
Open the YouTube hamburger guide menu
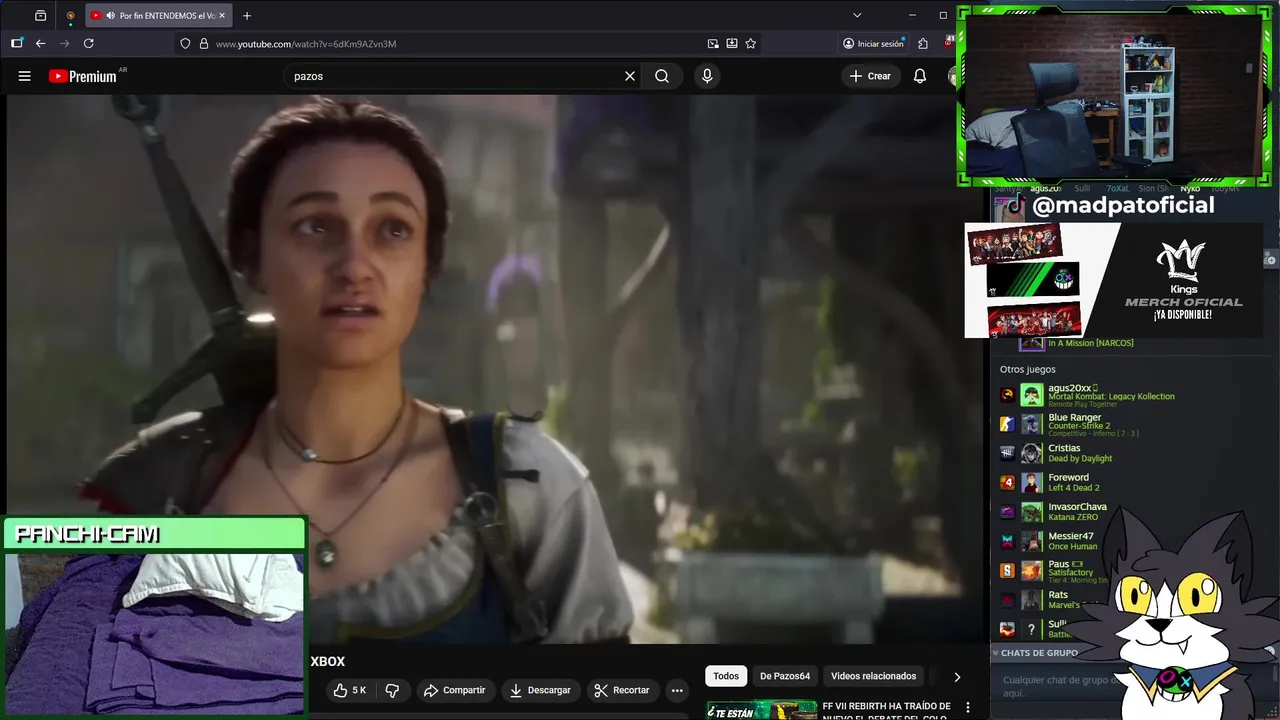point(24,76)
